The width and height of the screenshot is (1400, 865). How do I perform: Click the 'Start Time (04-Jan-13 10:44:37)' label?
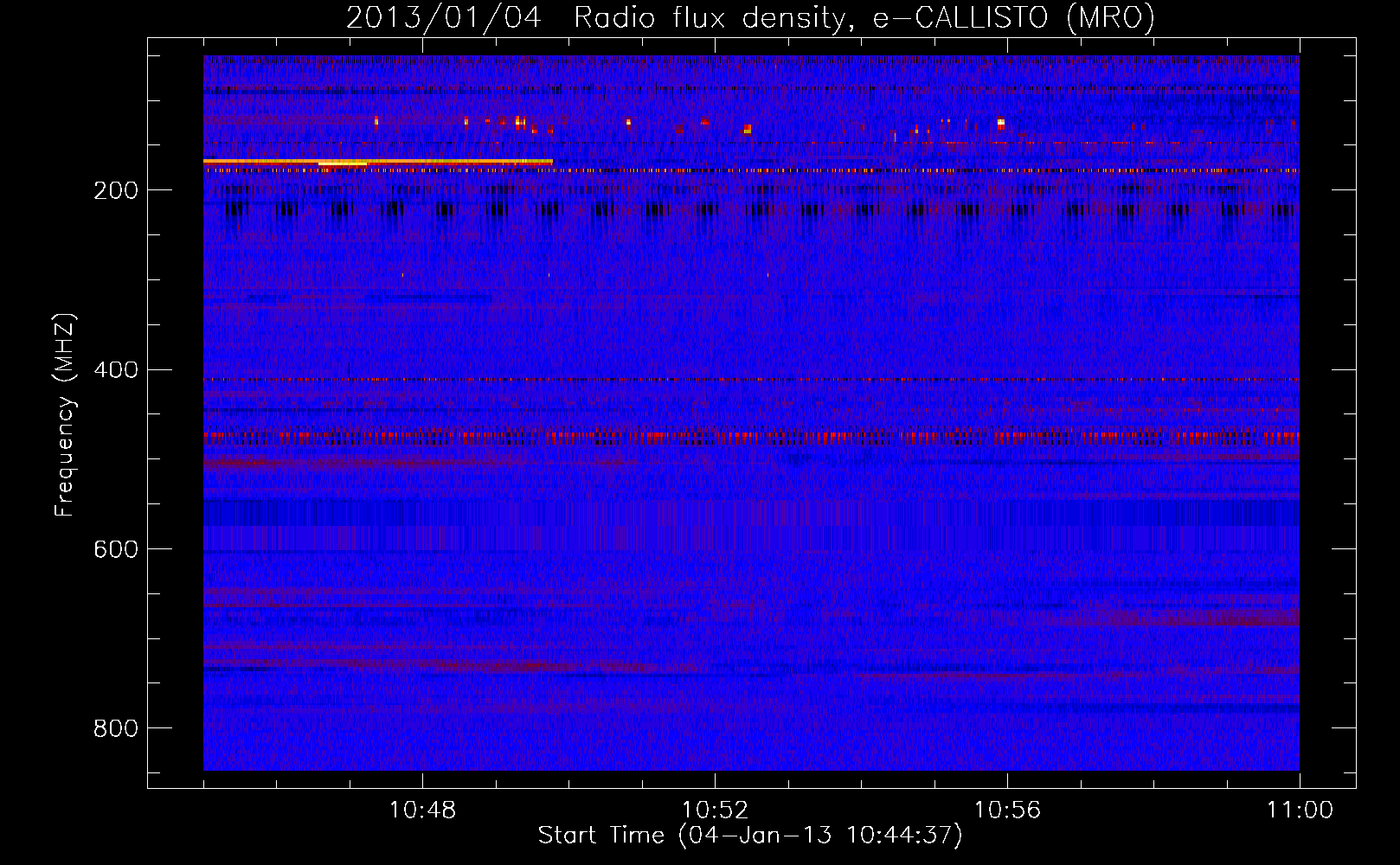[750, 836]
